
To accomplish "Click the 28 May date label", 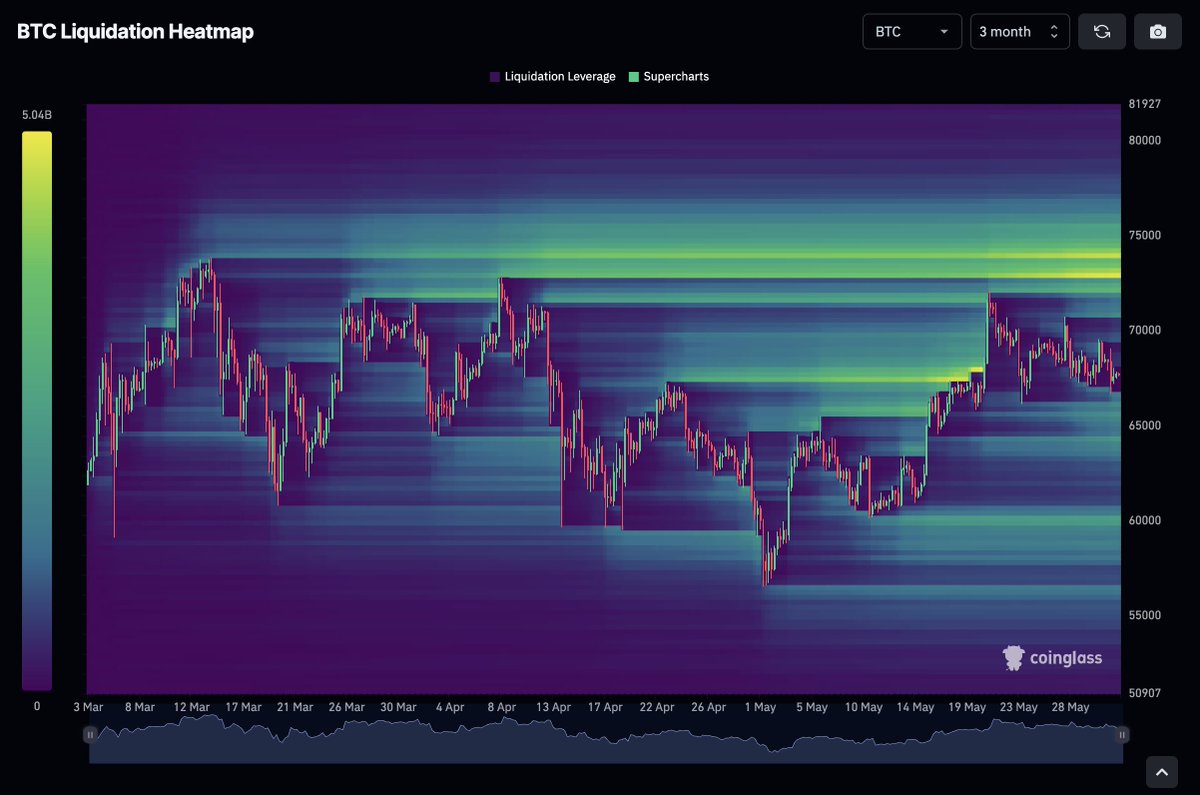I will click(x=1070, y=707).
